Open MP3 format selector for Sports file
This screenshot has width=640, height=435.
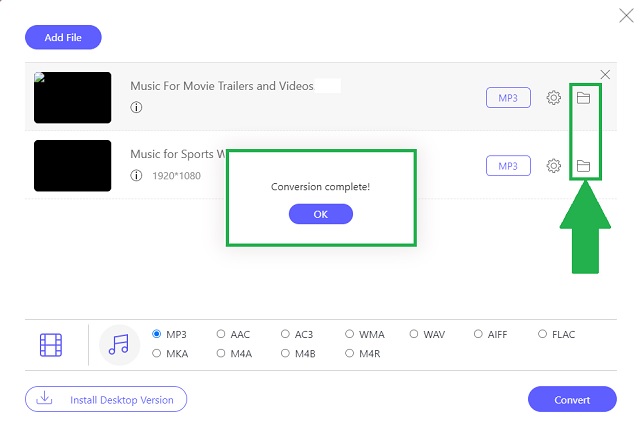pyautogui.click(x=508, y=166)
